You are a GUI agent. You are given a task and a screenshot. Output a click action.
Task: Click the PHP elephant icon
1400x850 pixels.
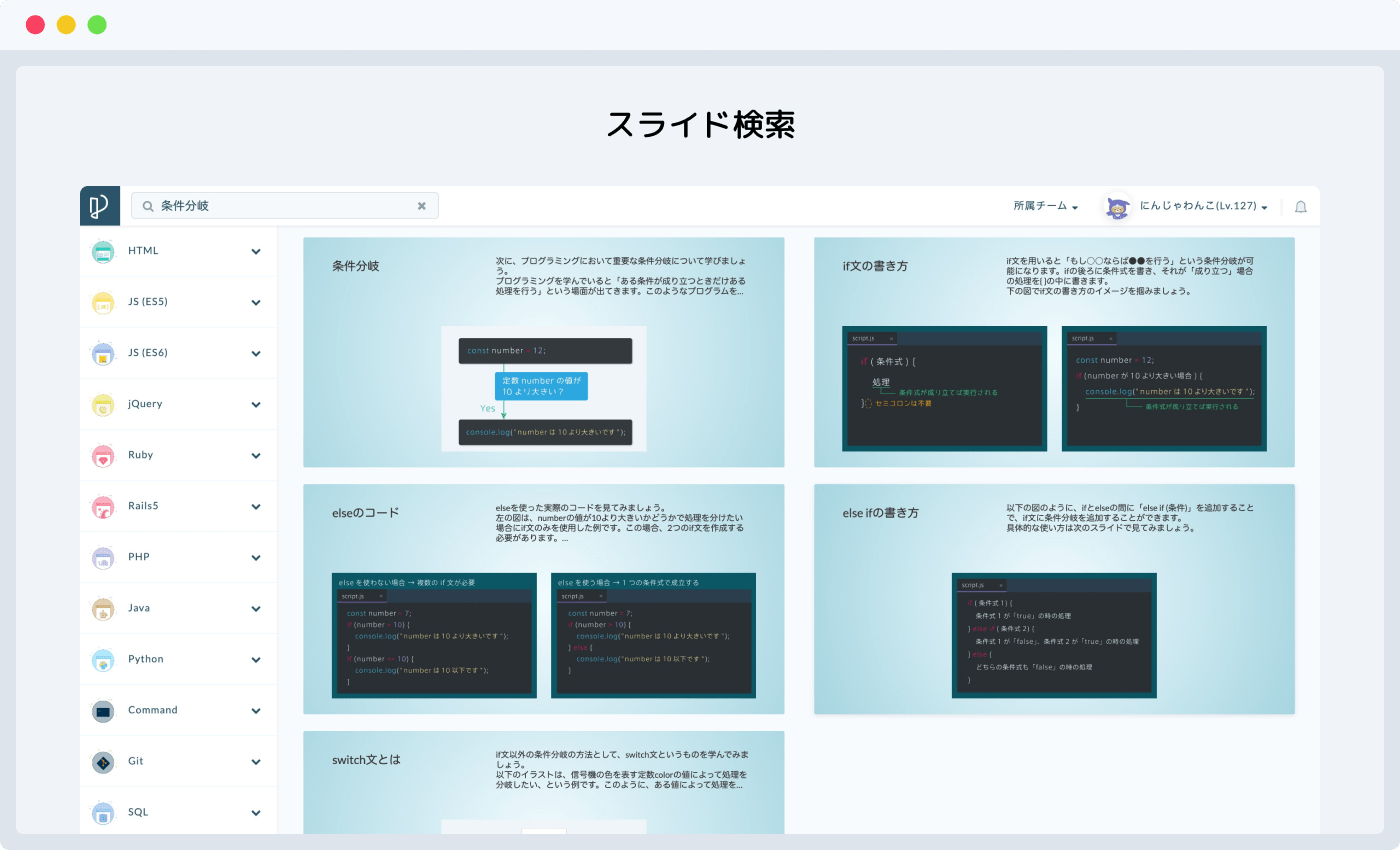pyautogui.click(x=103, y=557)
